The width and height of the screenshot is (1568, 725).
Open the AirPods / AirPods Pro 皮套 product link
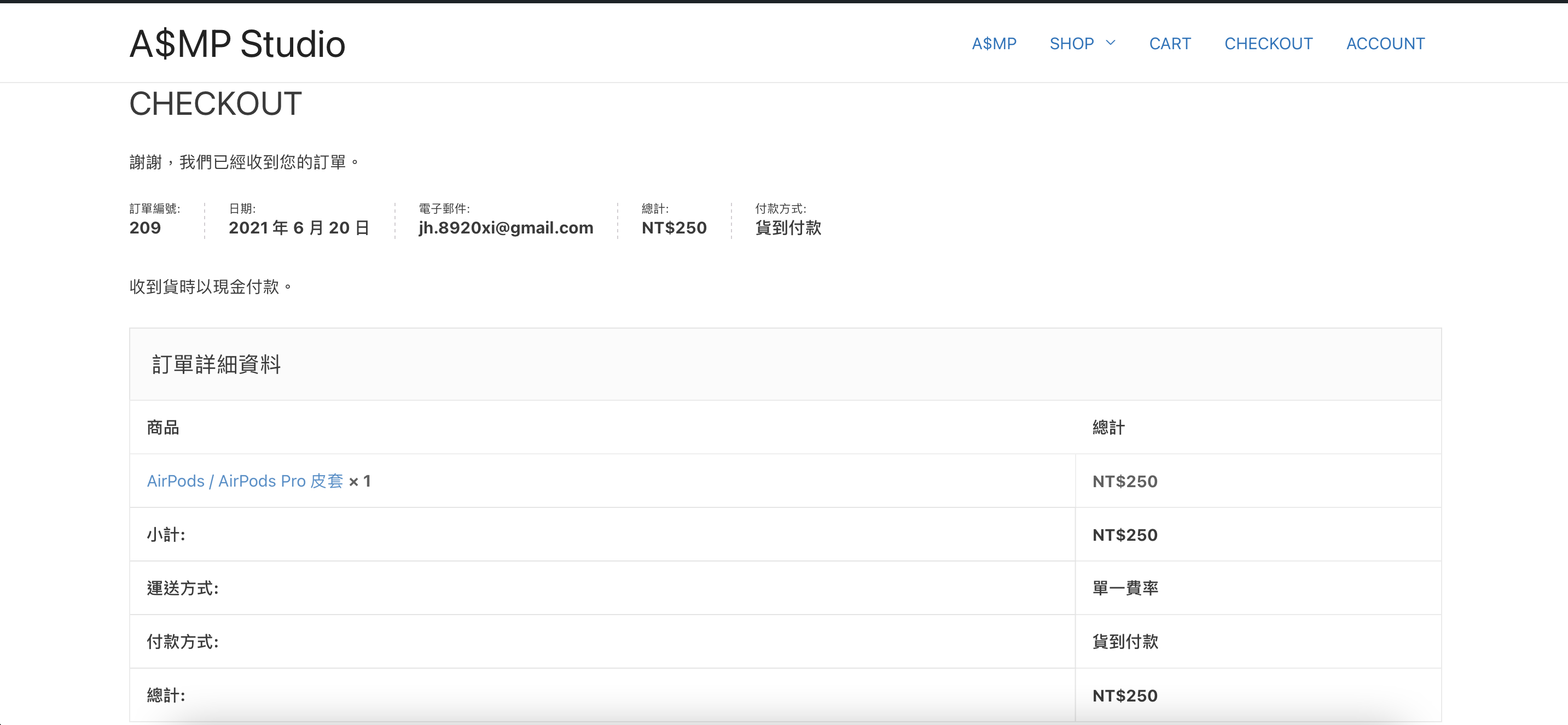245,481
